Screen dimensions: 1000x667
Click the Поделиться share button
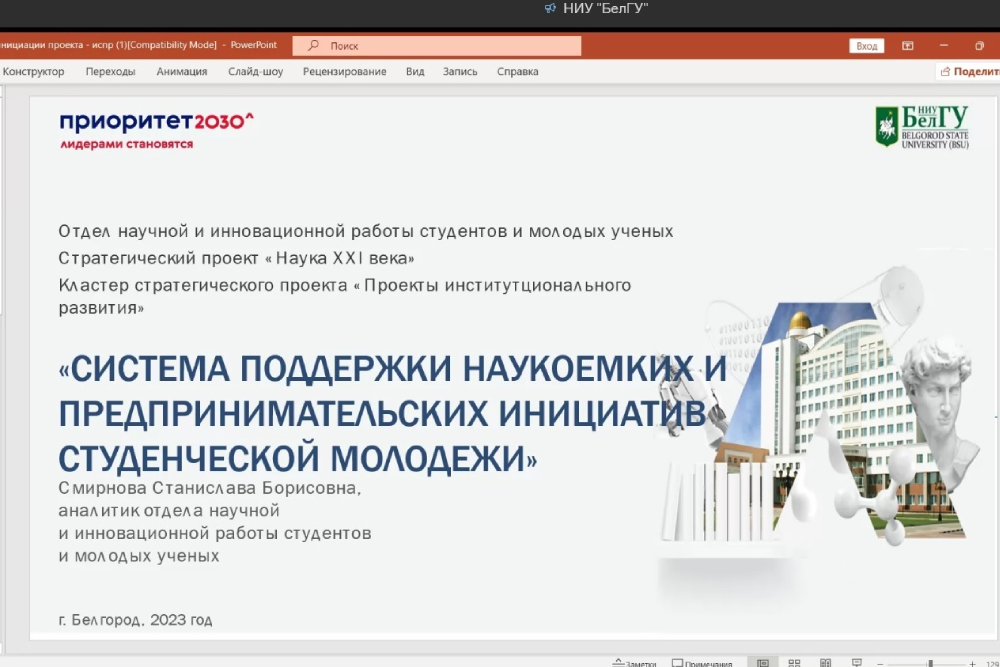click(x=970, y=72)
